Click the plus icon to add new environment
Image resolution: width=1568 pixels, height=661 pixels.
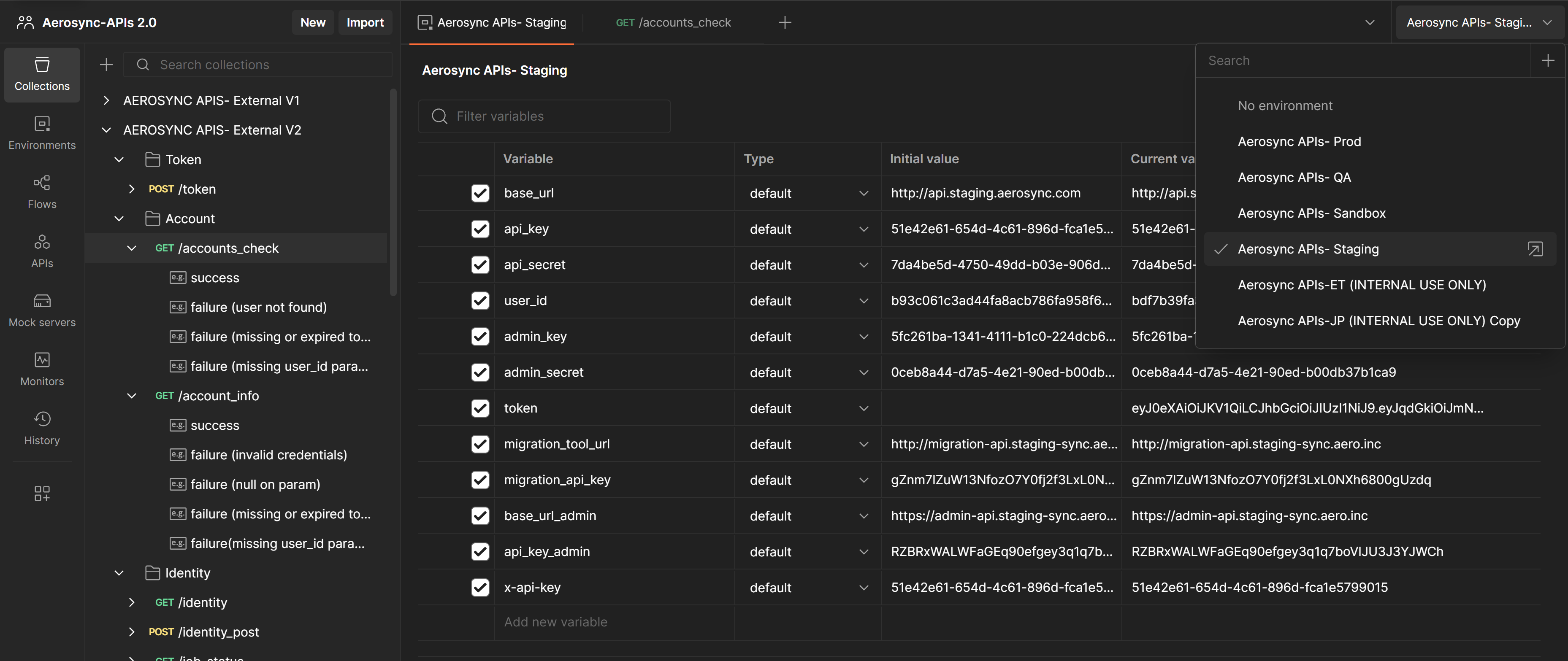tap(1548, 60)
